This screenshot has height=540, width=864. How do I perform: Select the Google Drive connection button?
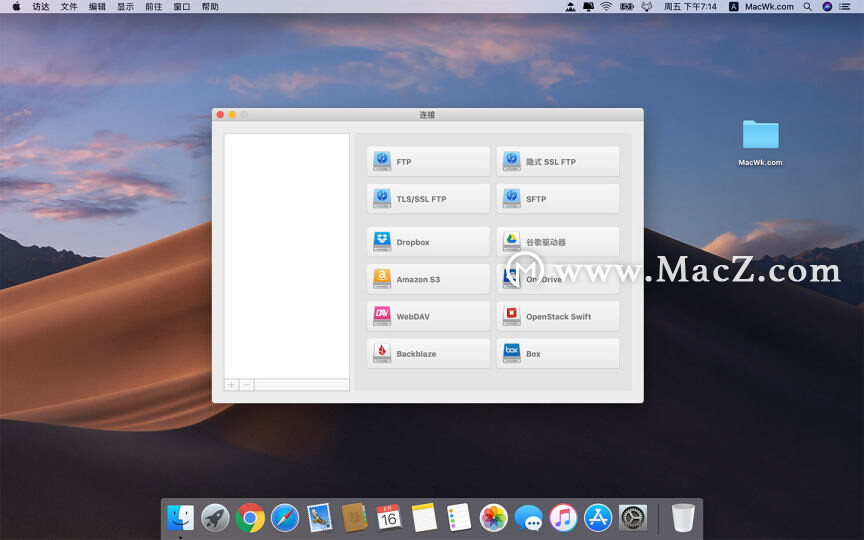558,242
